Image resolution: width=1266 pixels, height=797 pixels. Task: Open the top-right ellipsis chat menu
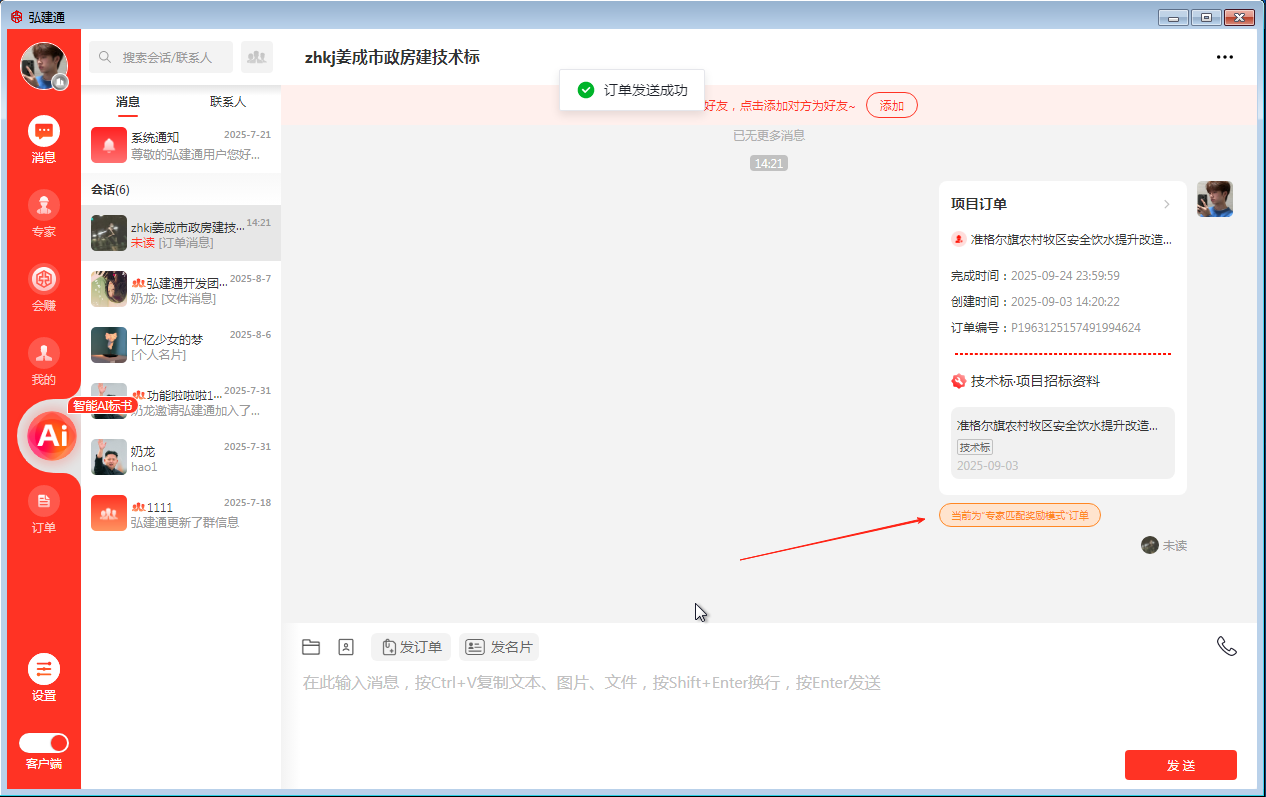[1225, 57]
